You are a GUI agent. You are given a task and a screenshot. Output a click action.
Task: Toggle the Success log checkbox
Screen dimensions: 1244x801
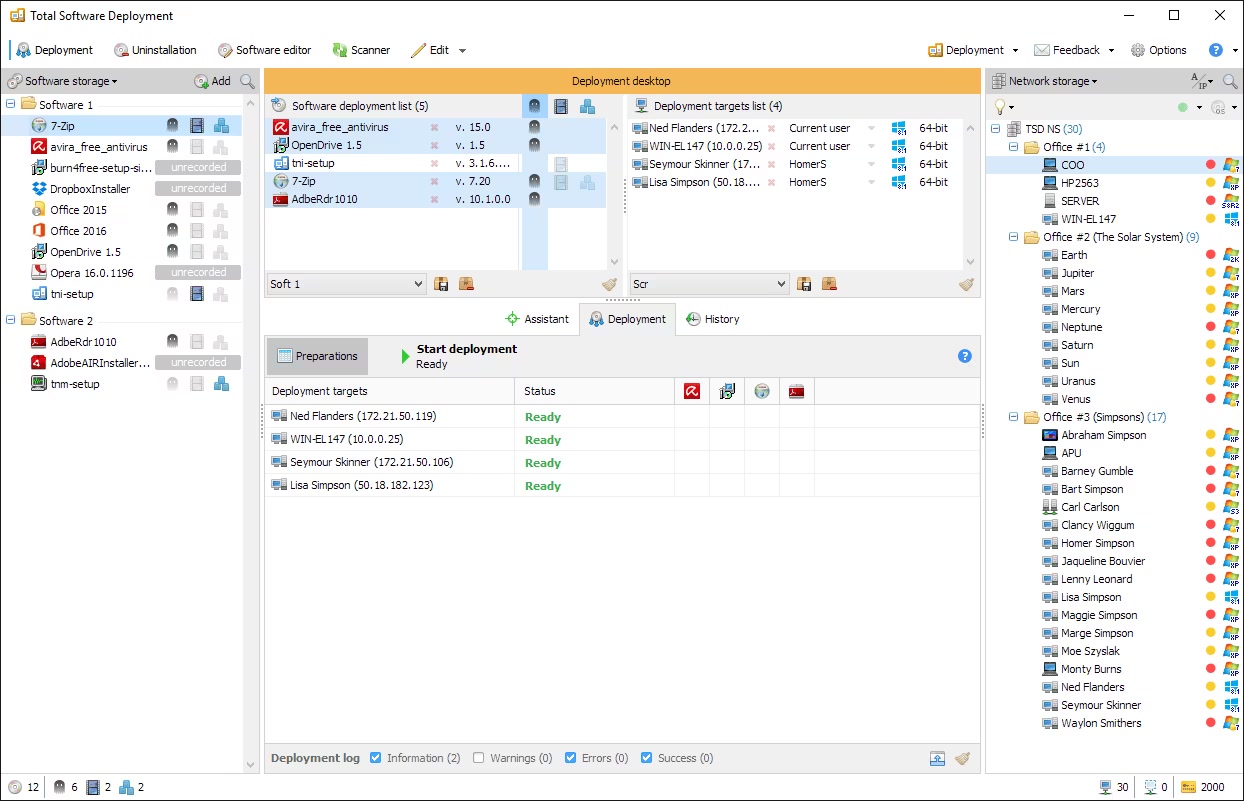tap(647, 758)
